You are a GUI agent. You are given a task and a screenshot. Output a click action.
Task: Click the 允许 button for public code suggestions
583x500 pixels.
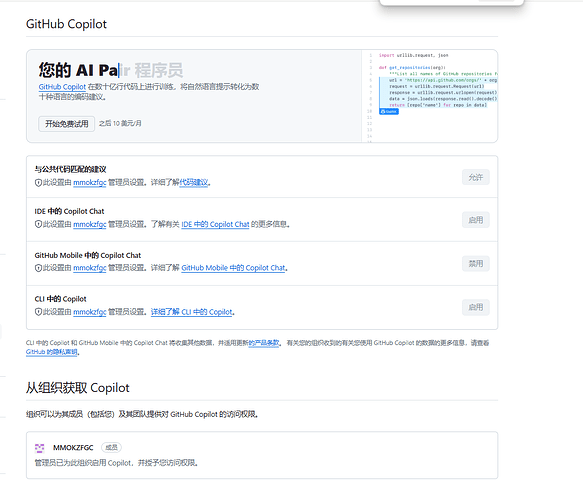(x=476, y=177)
